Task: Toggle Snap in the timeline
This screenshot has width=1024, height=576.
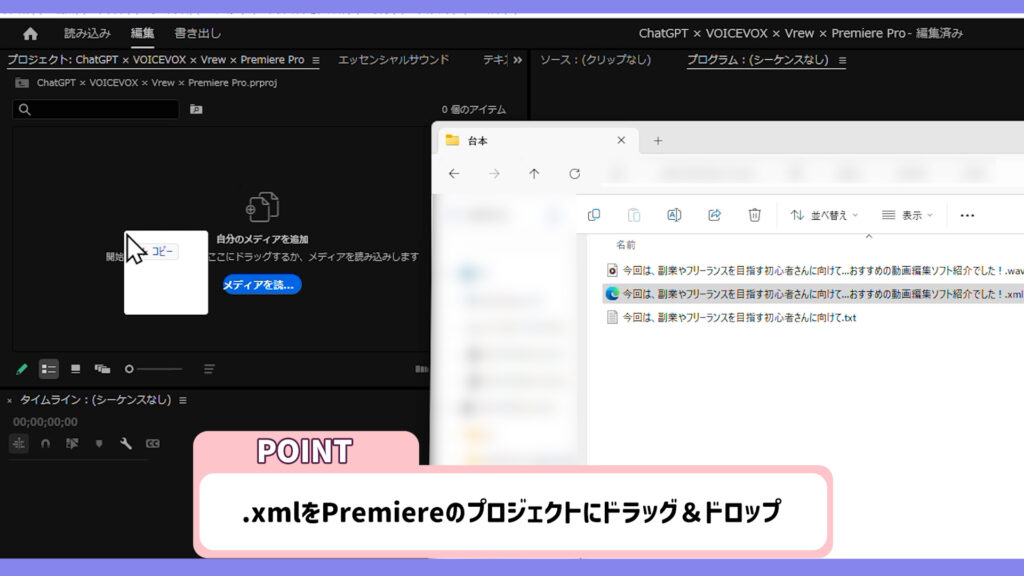Action: (45, 443)
